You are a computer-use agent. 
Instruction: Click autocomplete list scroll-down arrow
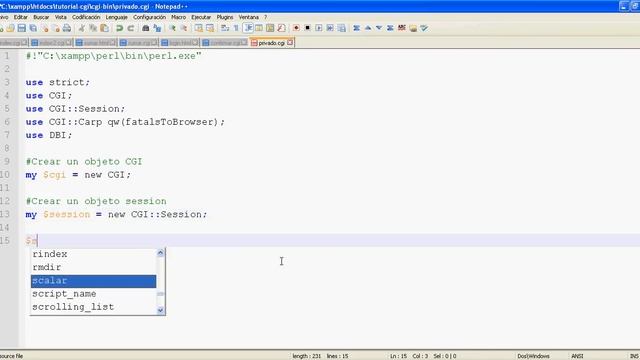tap(160, 310)
